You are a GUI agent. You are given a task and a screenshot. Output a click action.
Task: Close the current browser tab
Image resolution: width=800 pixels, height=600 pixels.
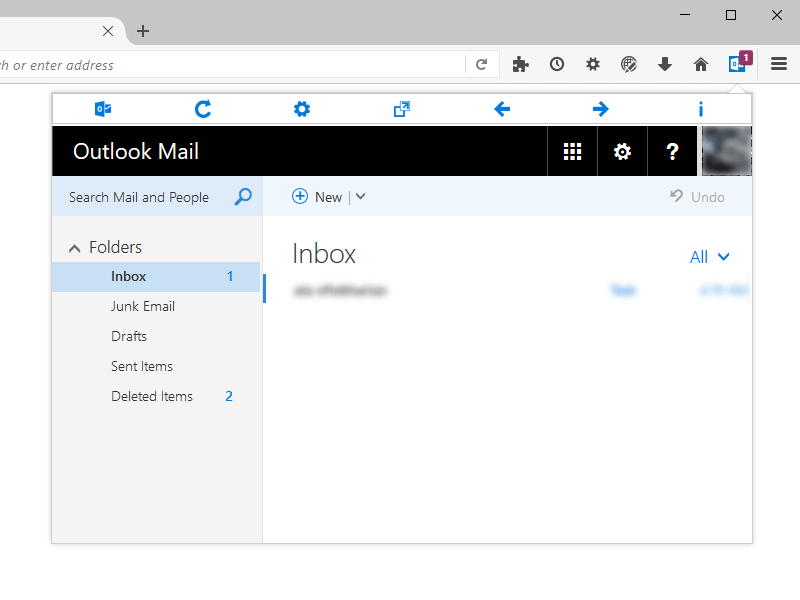coord(108,31)
